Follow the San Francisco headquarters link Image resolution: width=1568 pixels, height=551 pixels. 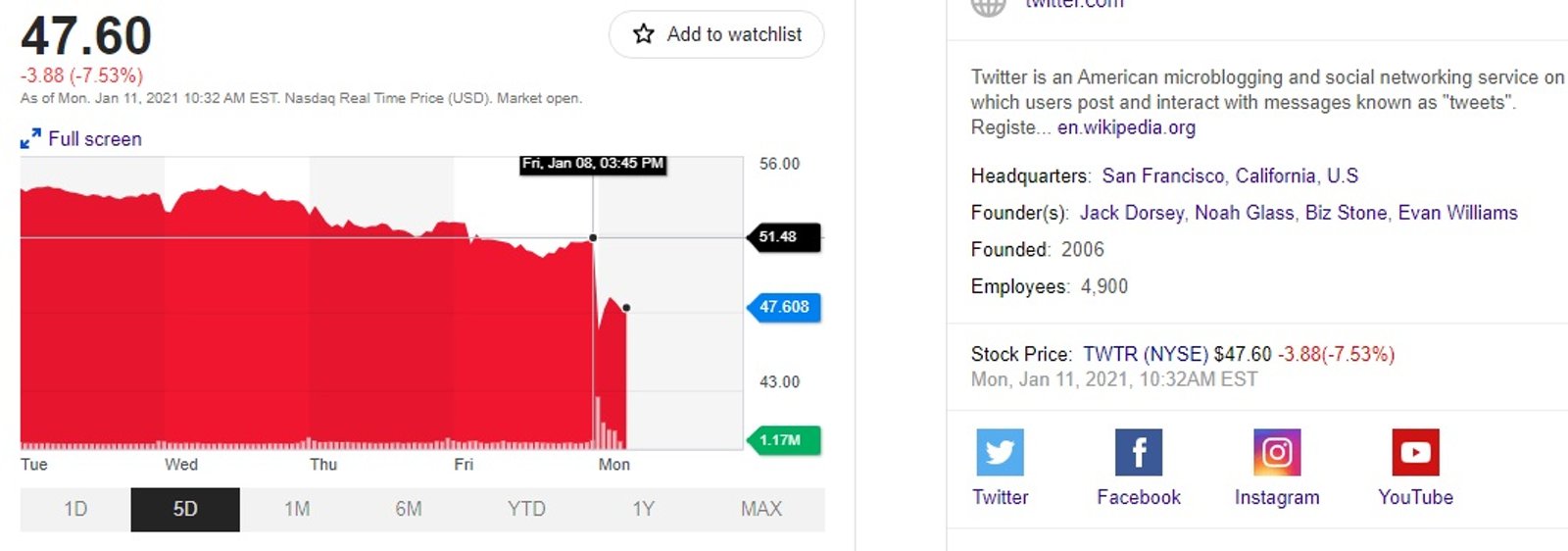(x=1162, y=176)
